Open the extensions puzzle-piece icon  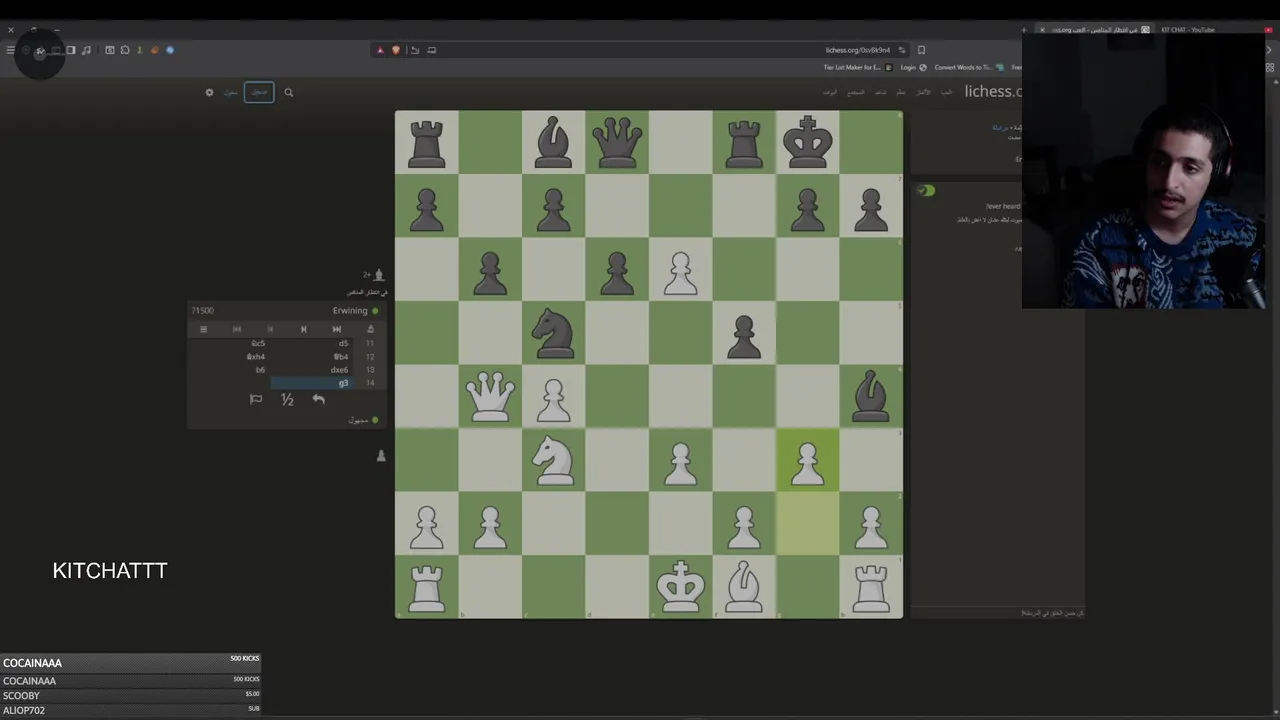[x=124, y=50]
